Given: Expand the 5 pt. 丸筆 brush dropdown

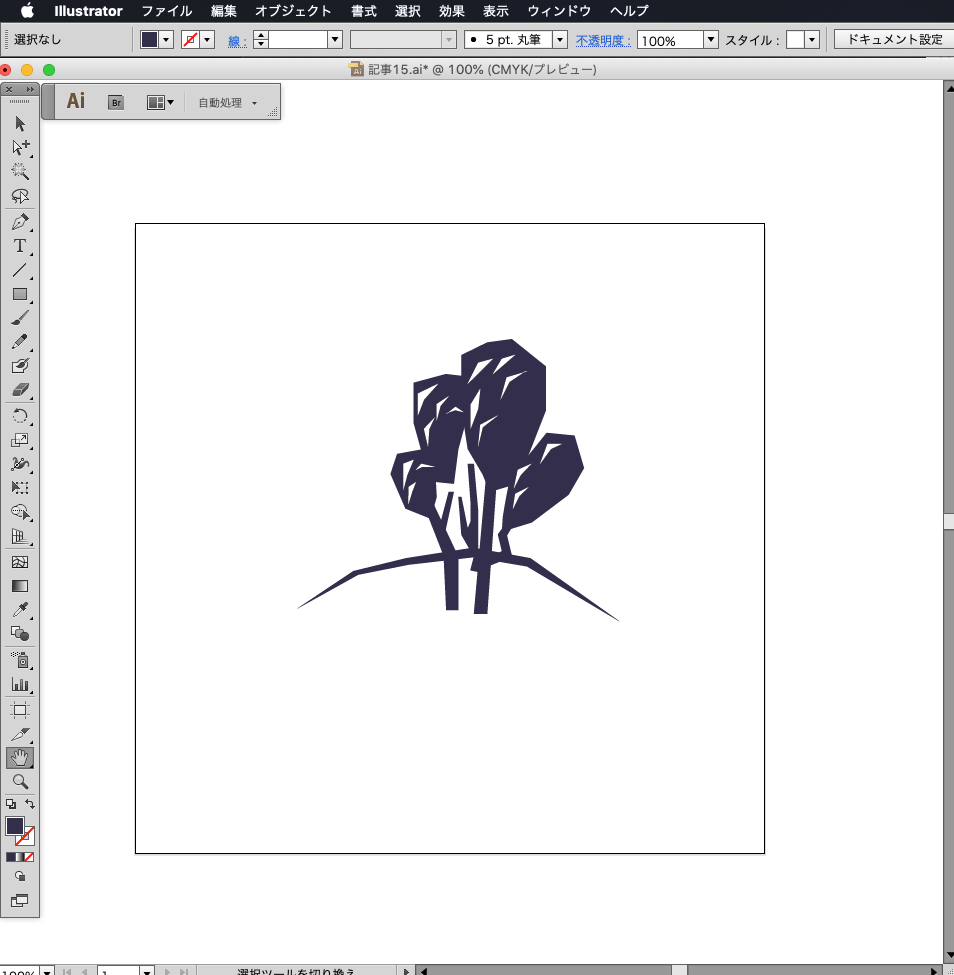Looking at the screenshot, I should click(559, 40).
